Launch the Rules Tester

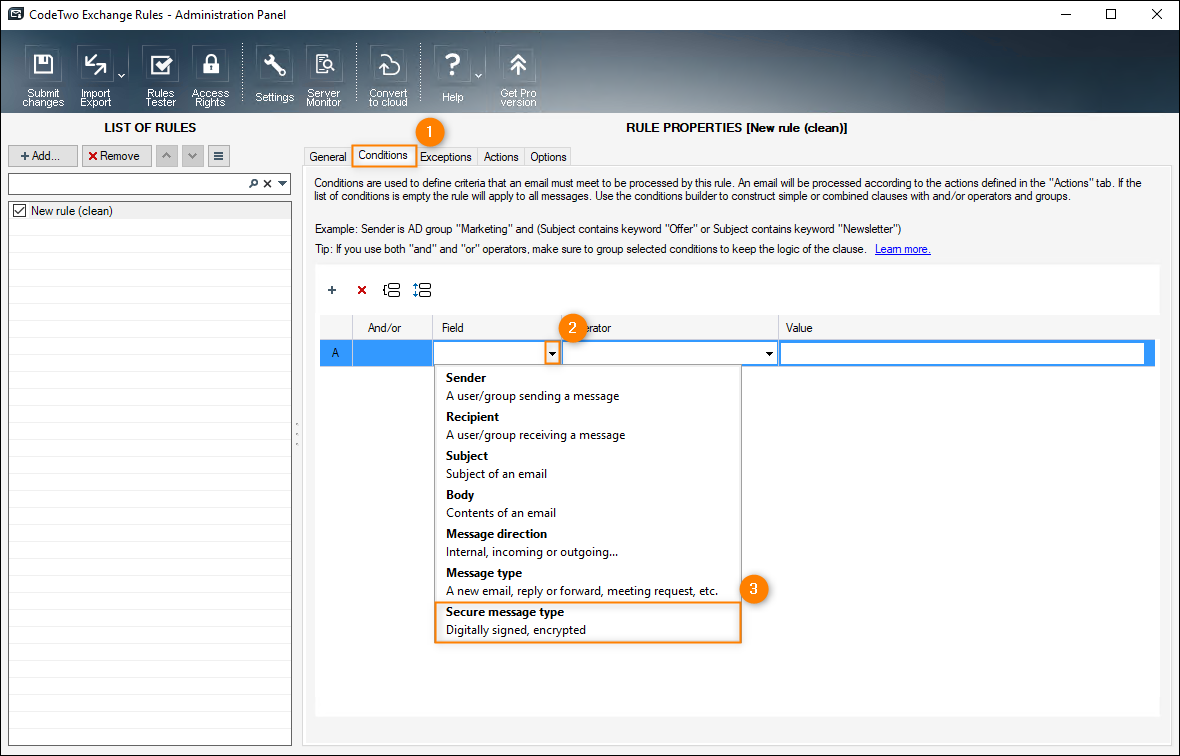[160, 76]
